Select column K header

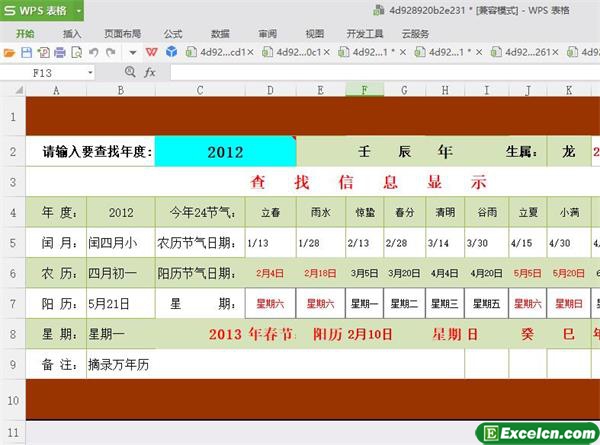click(569, 90)
